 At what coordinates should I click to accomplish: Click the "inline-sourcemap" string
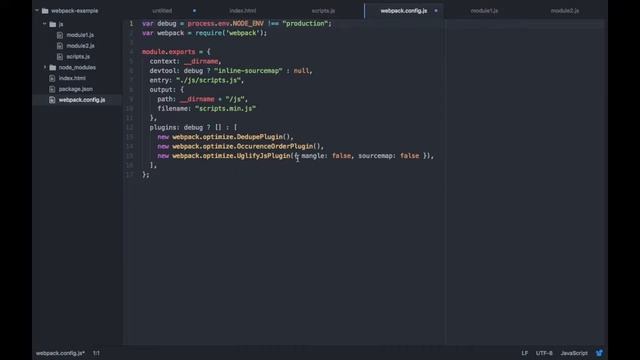pyautogui.click(x=248, y=71)
